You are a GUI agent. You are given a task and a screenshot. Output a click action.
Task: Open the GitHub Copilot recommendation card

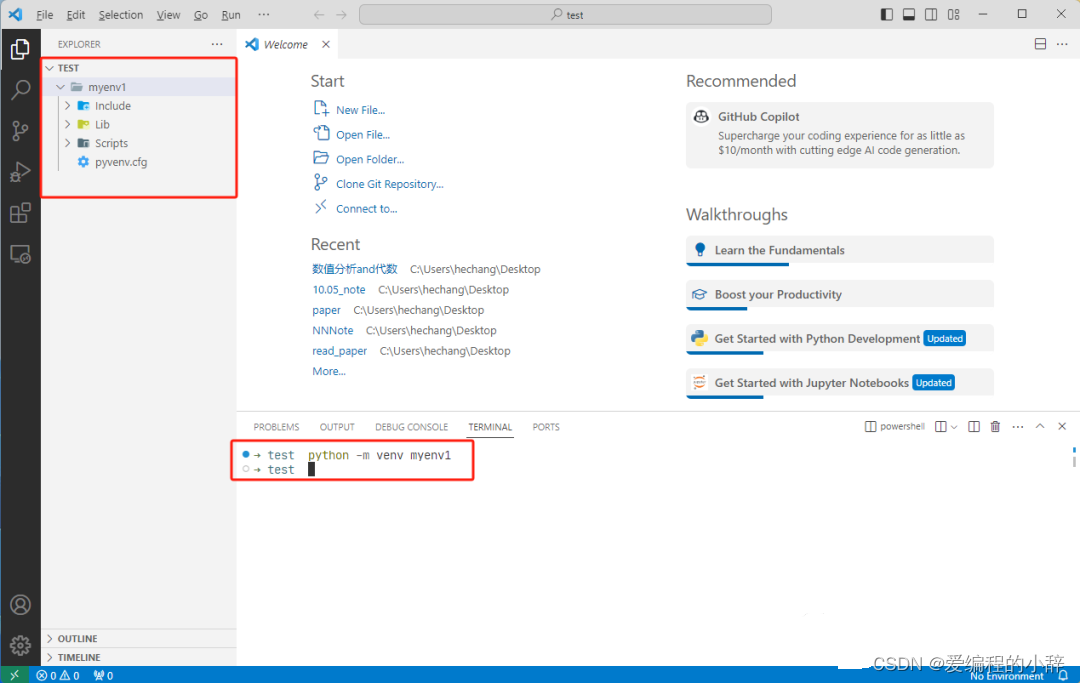coord(840,135)
